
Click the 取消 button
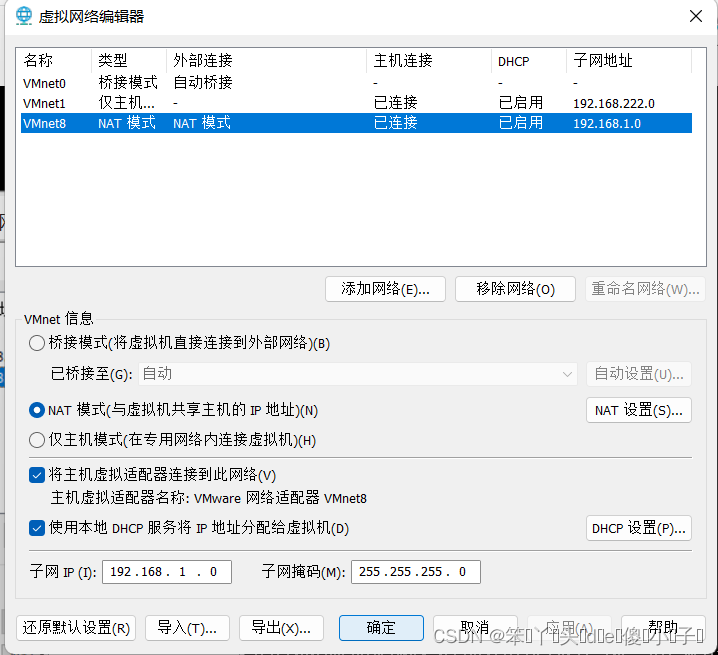(x=475, y=628)
